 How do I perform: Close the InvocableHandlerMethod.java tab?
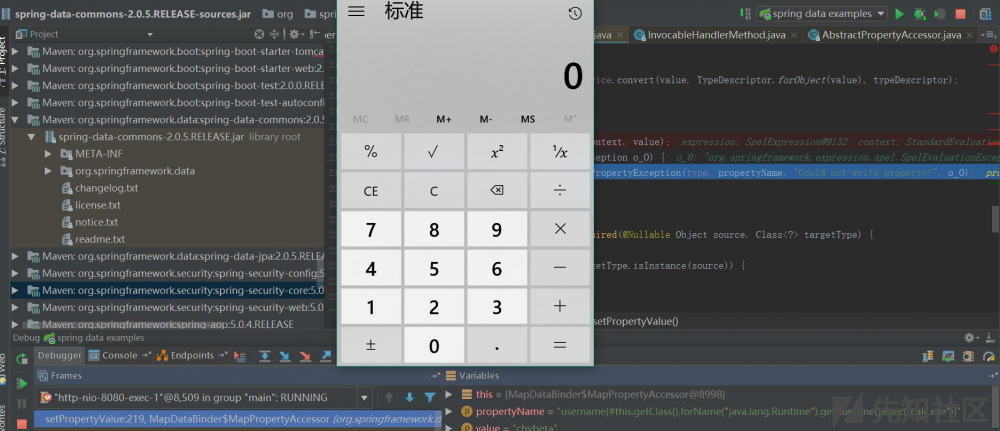[x=794, y=35]
